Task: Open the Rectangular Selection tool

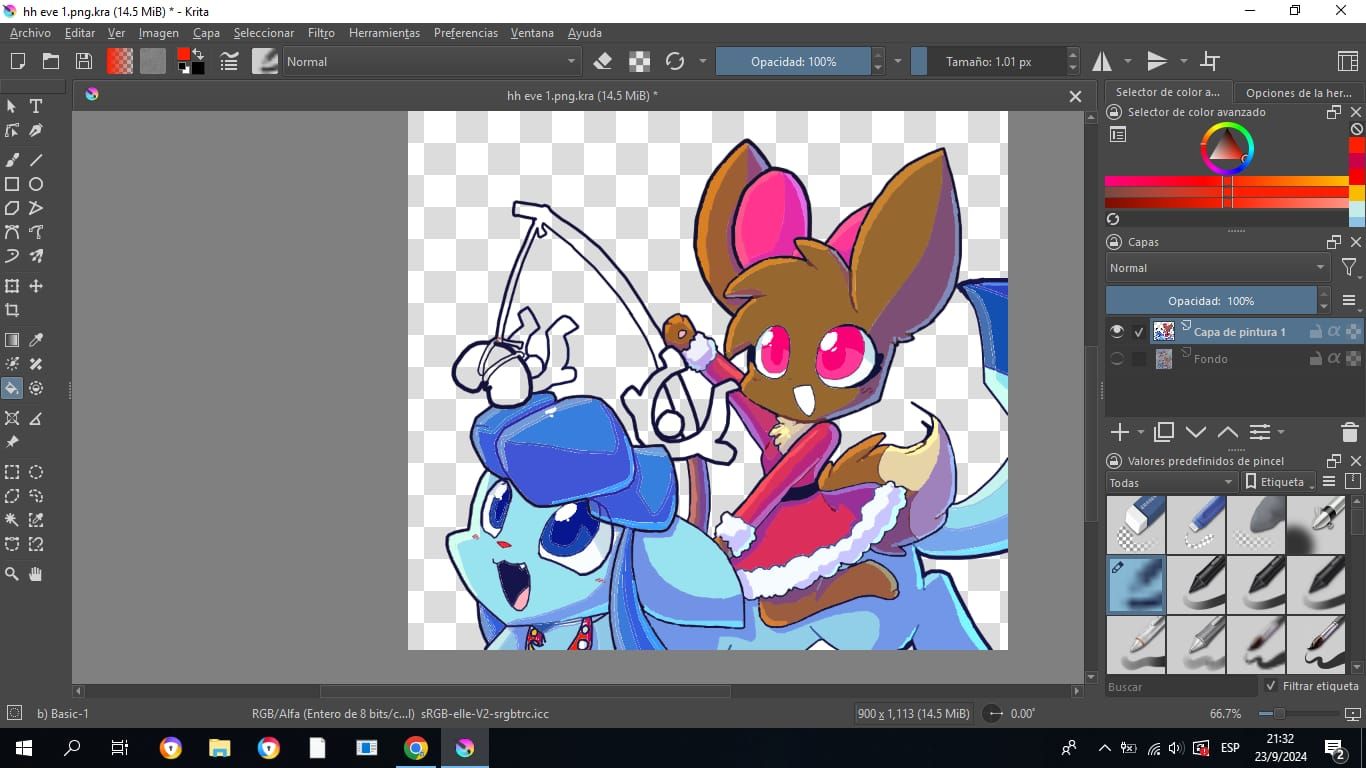Action: point(12,472)
